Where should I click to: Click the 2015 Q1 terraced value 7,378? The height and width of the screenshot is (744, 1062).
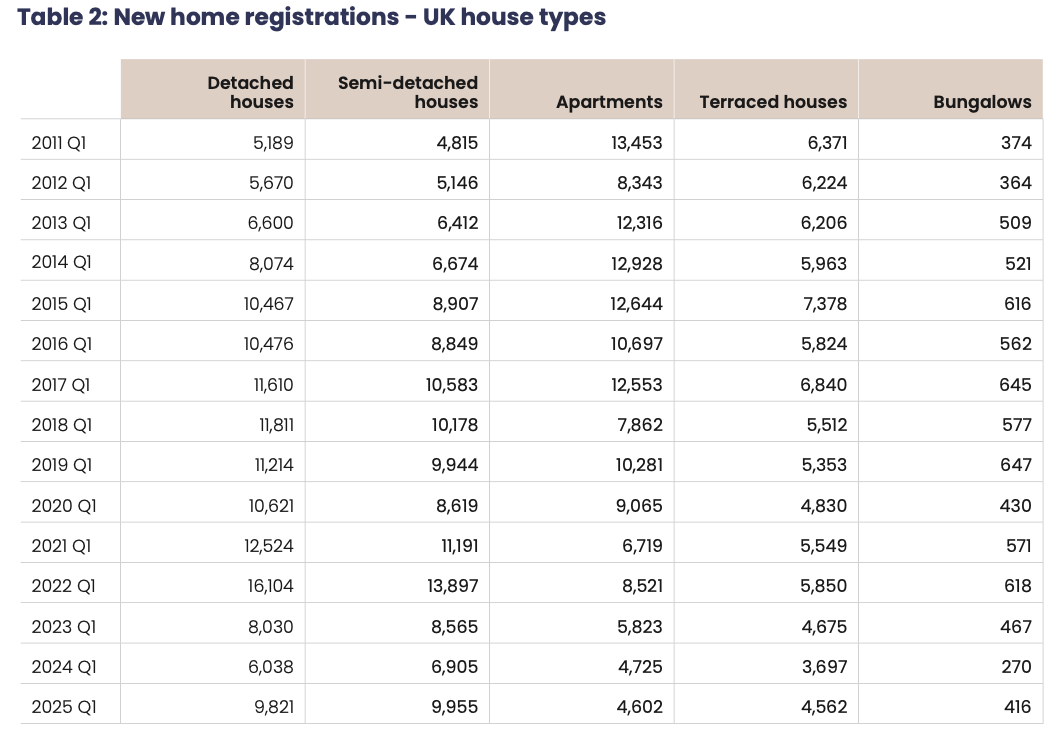pyautogui.click(x=825, y=304)
